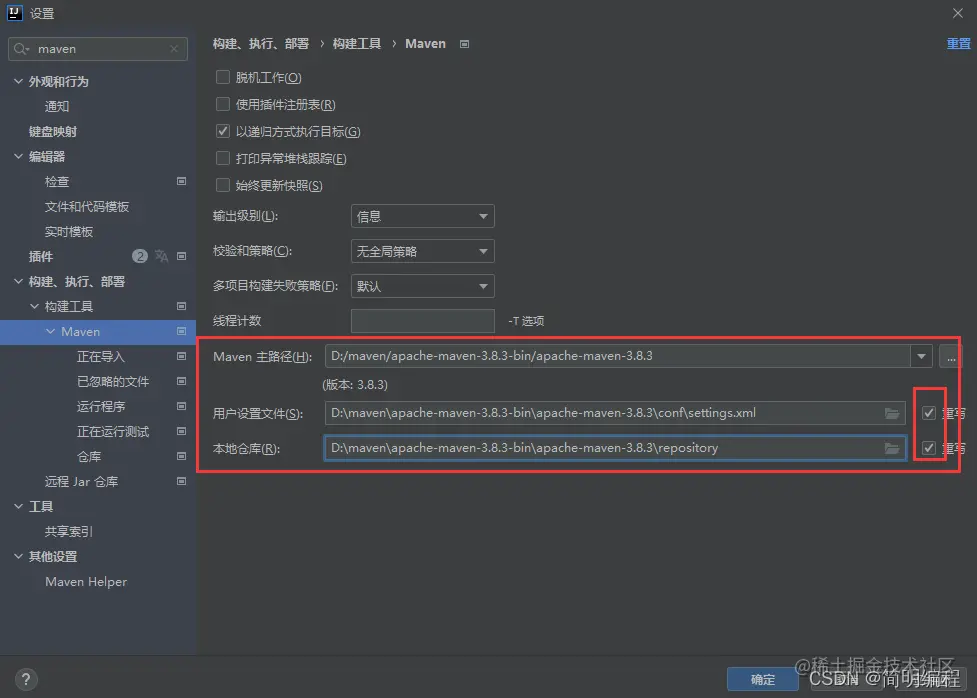Enable the 脱机工作 checkbox

click(222, 77)
